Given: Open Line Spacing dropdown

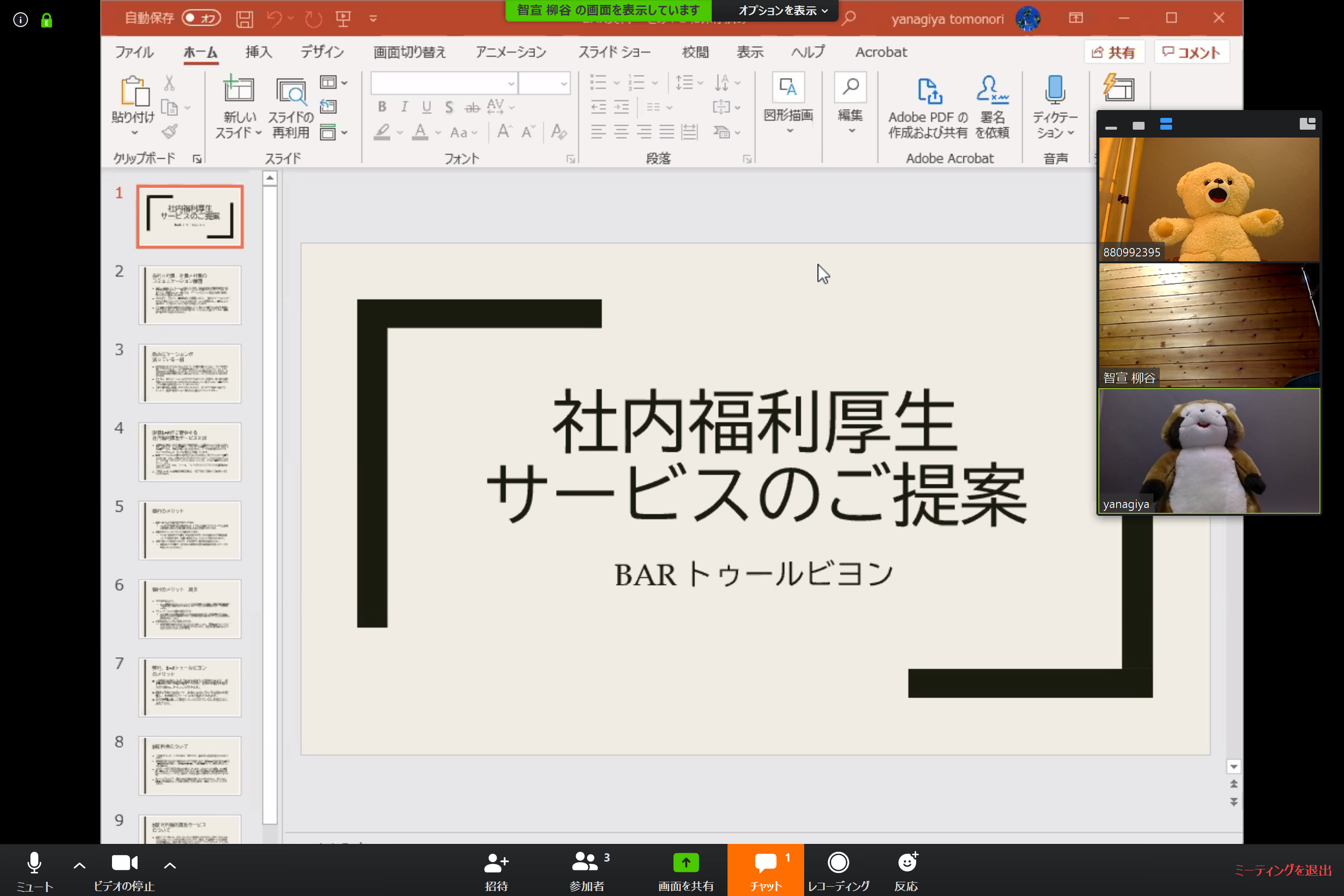Looking at the screenshot, I should pyautogui.click(x=689, y=83).
